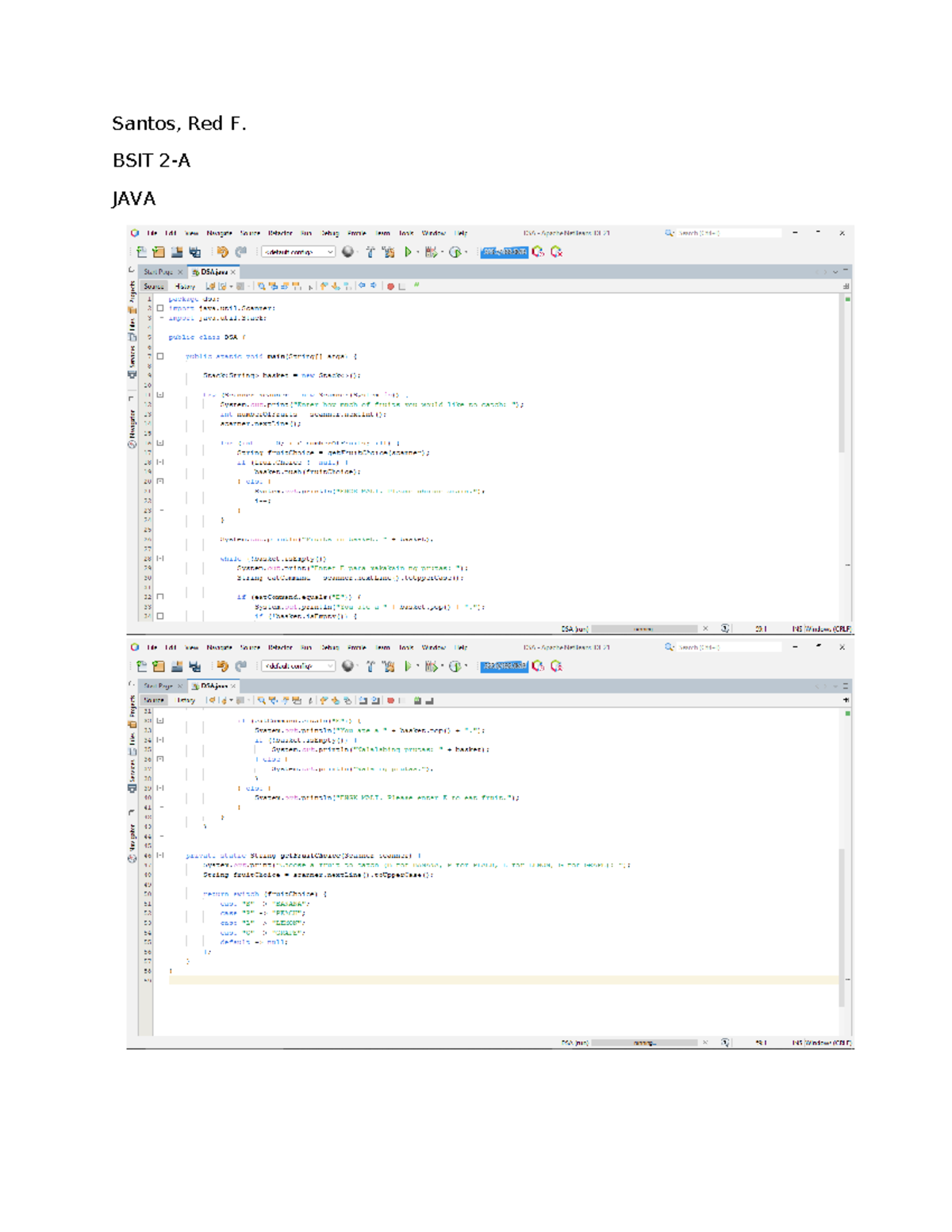
Task: Collapse the main method code fold
Action: 160,356
